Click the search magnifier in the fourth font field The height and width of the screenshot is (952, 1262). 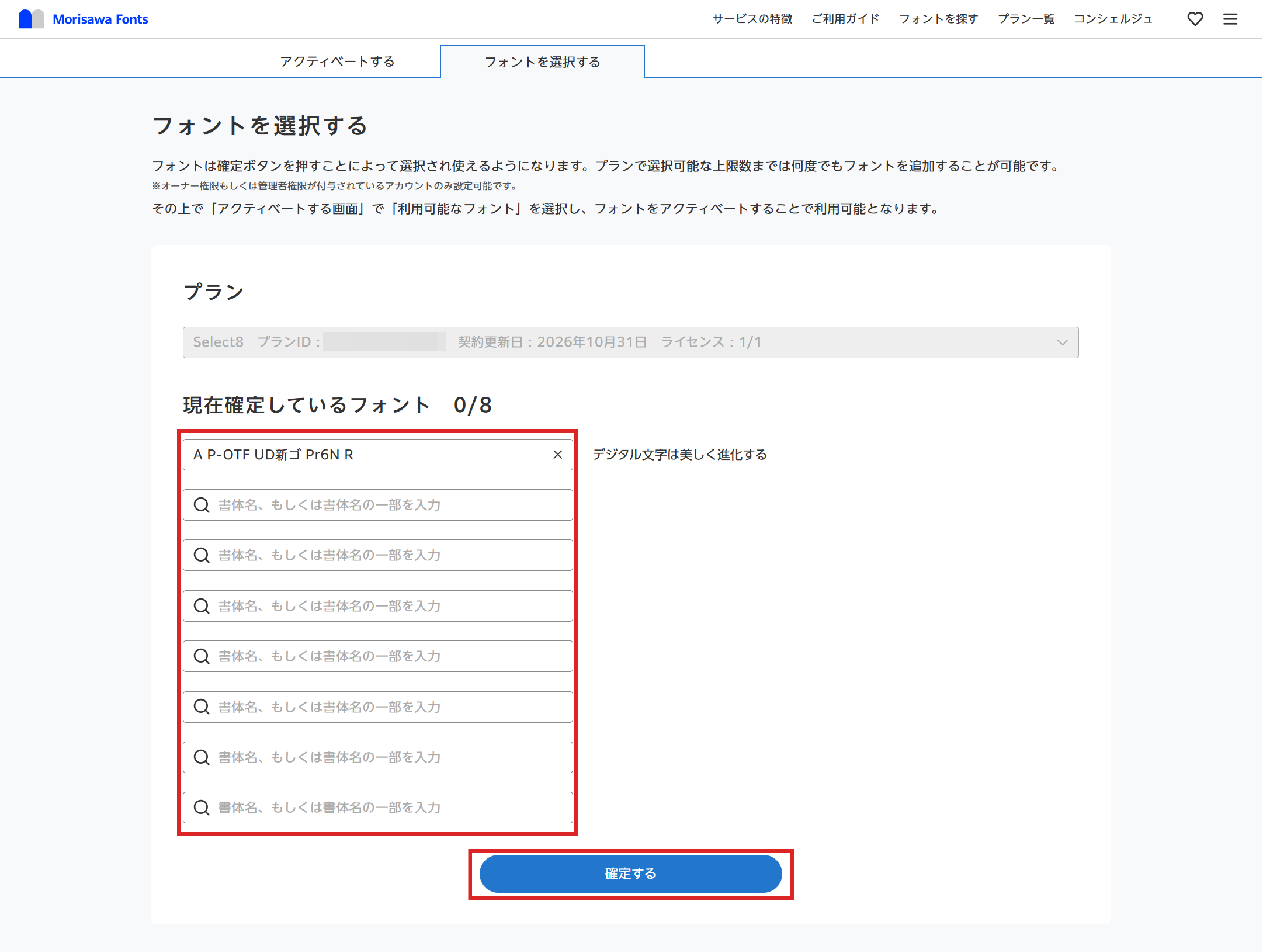tap(202, 606)
